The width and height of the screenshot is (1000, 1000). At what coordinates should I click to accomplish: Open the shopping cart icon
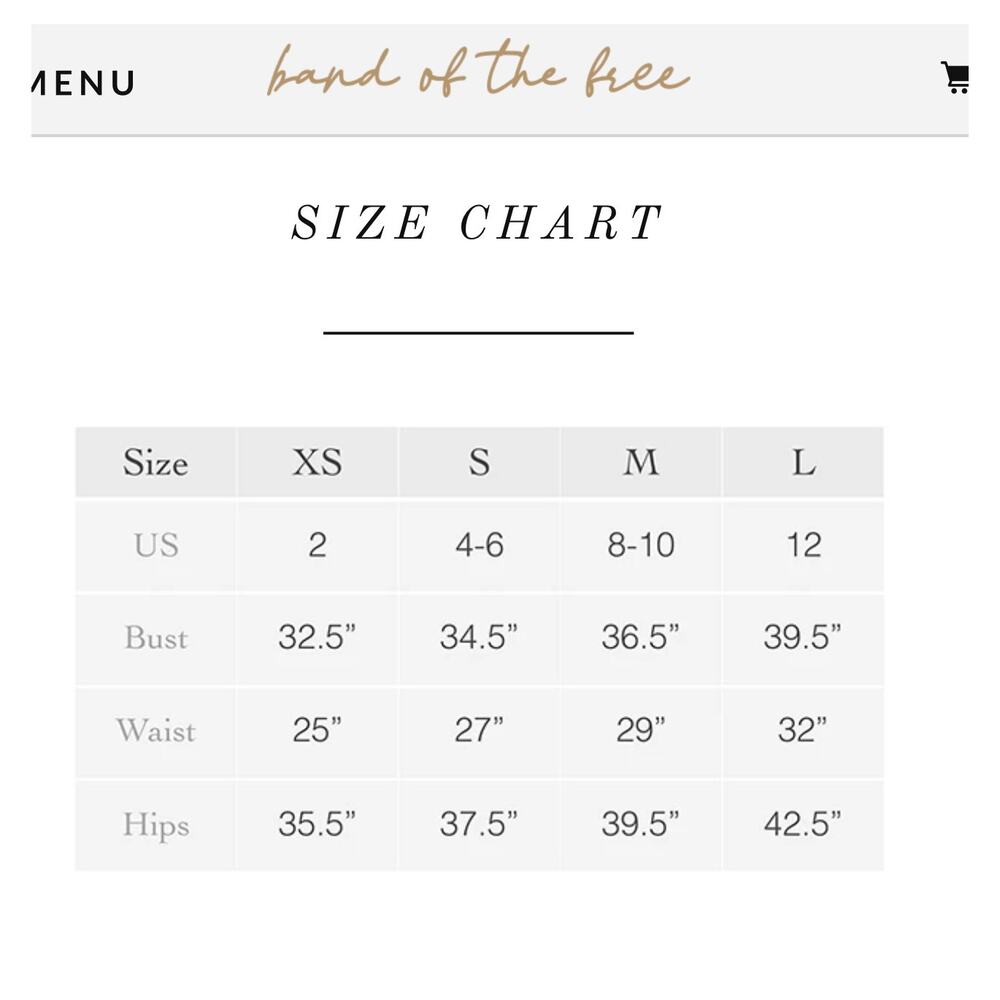(955, 77)
